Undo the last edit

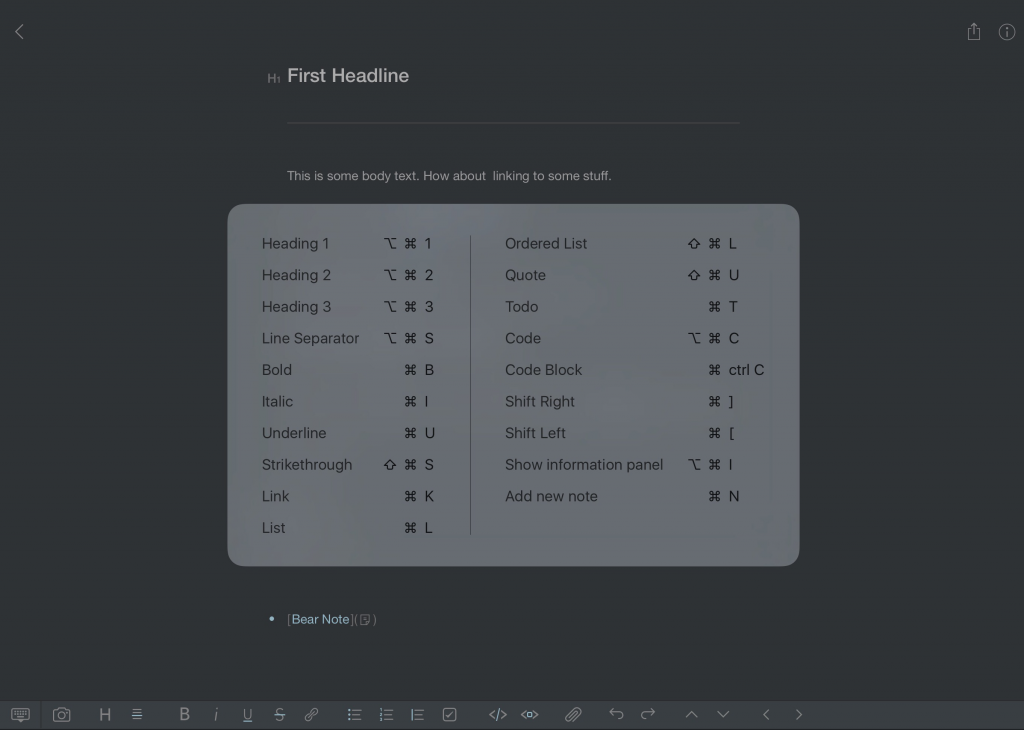pos(616,714)
